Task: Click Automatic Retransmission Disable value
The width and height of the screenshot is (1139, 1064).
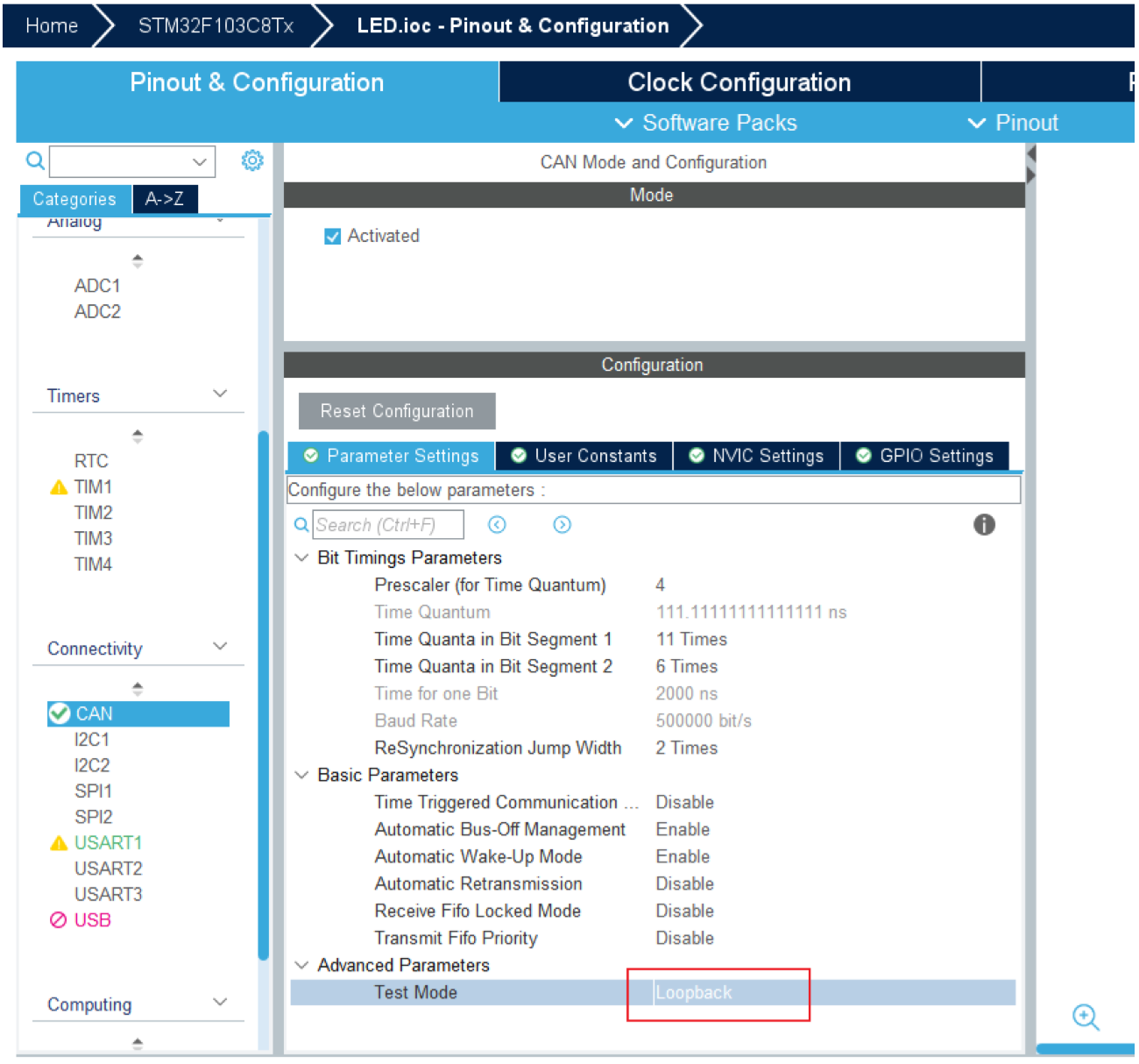Action: [685, 884]
